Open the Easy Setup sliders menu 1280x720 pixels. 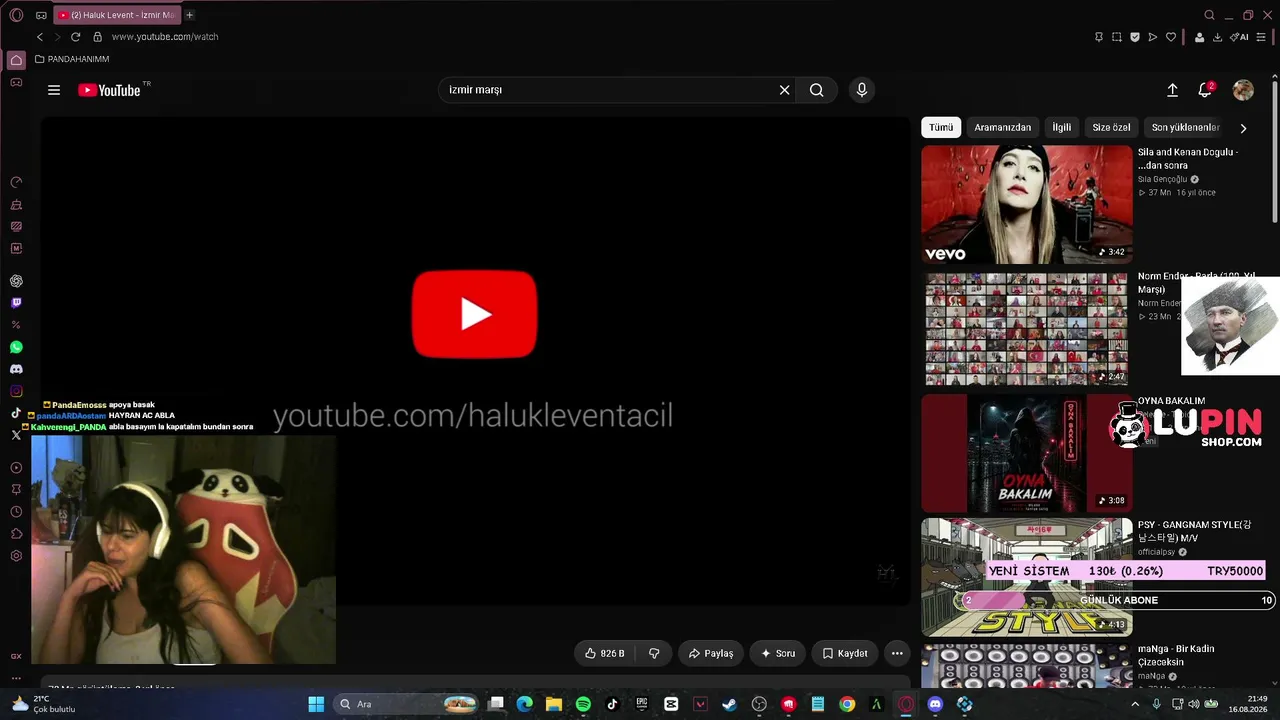pyautogui.click(x=1261, y=37)
